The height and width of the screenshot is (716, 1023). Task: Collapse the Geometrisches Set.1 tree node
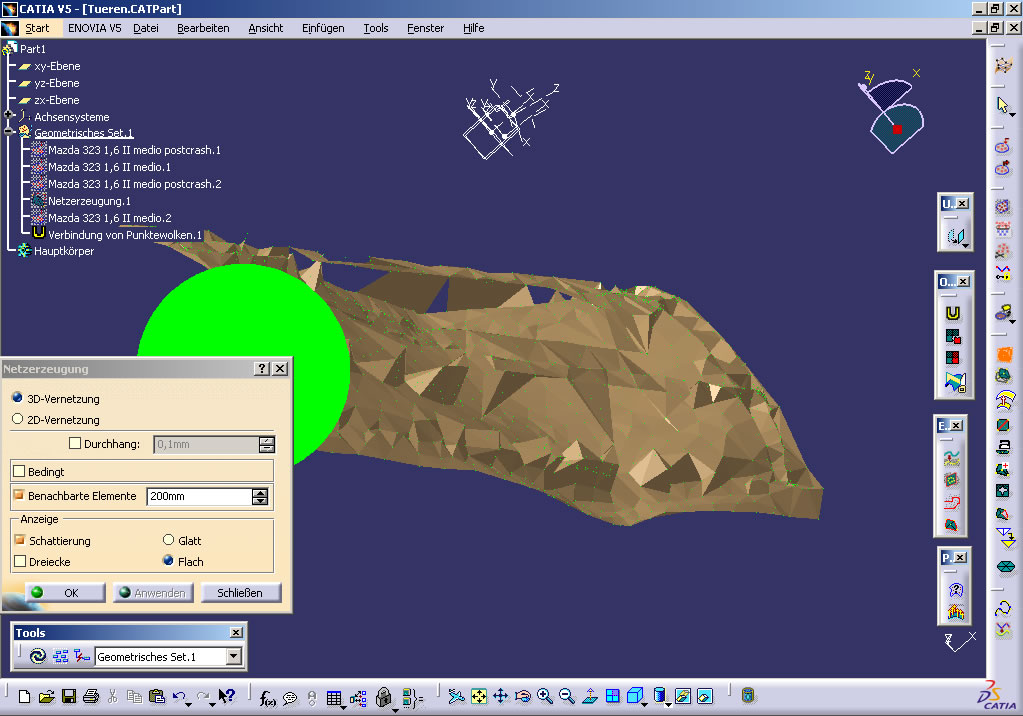point(8,132)
